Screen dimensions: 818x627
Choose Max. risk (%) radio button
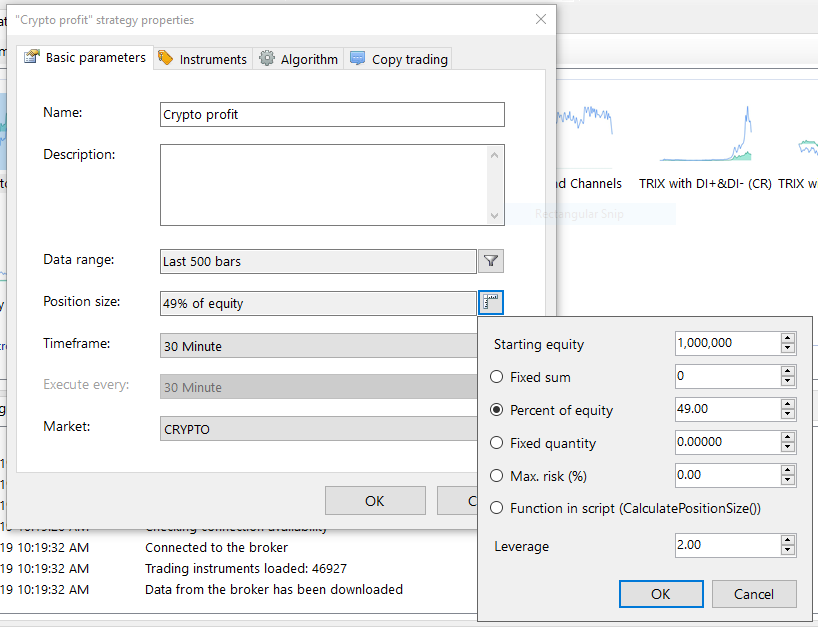497,475
